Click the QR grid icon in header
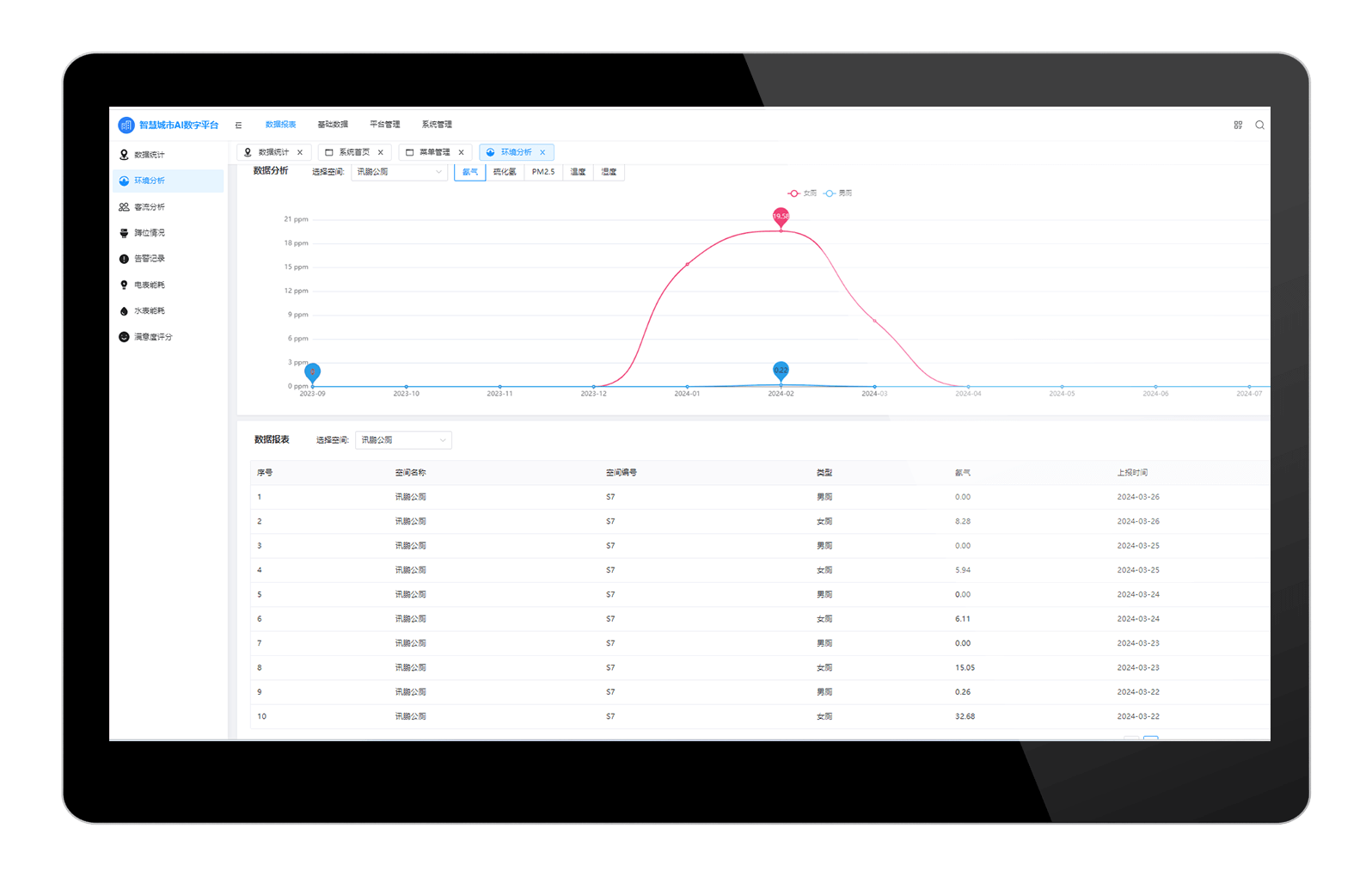Viewport: 1372px width, 877px height. click(1238, 125)
